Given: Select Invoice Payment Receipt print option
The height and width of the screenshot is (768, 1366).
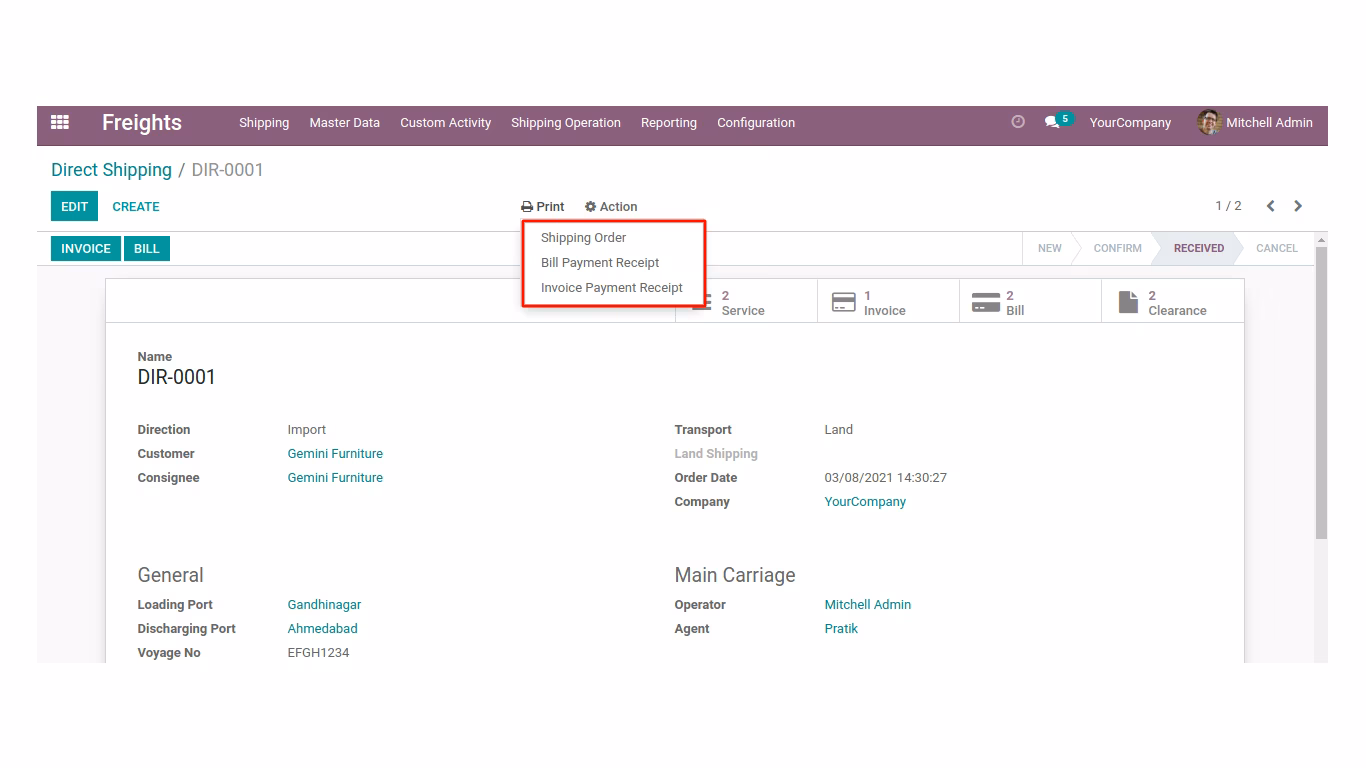Looking at the screenshot, I should [x=612, y=288].
